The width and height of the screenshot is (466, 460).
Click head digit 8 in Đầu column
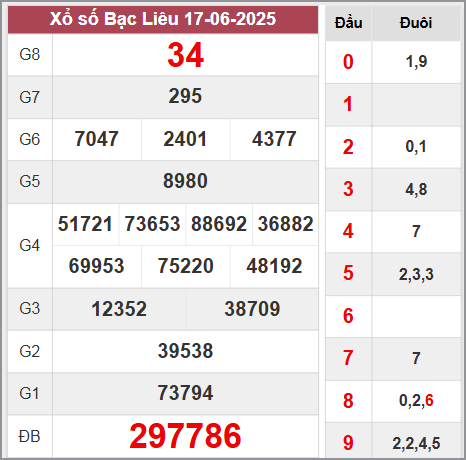348,401
